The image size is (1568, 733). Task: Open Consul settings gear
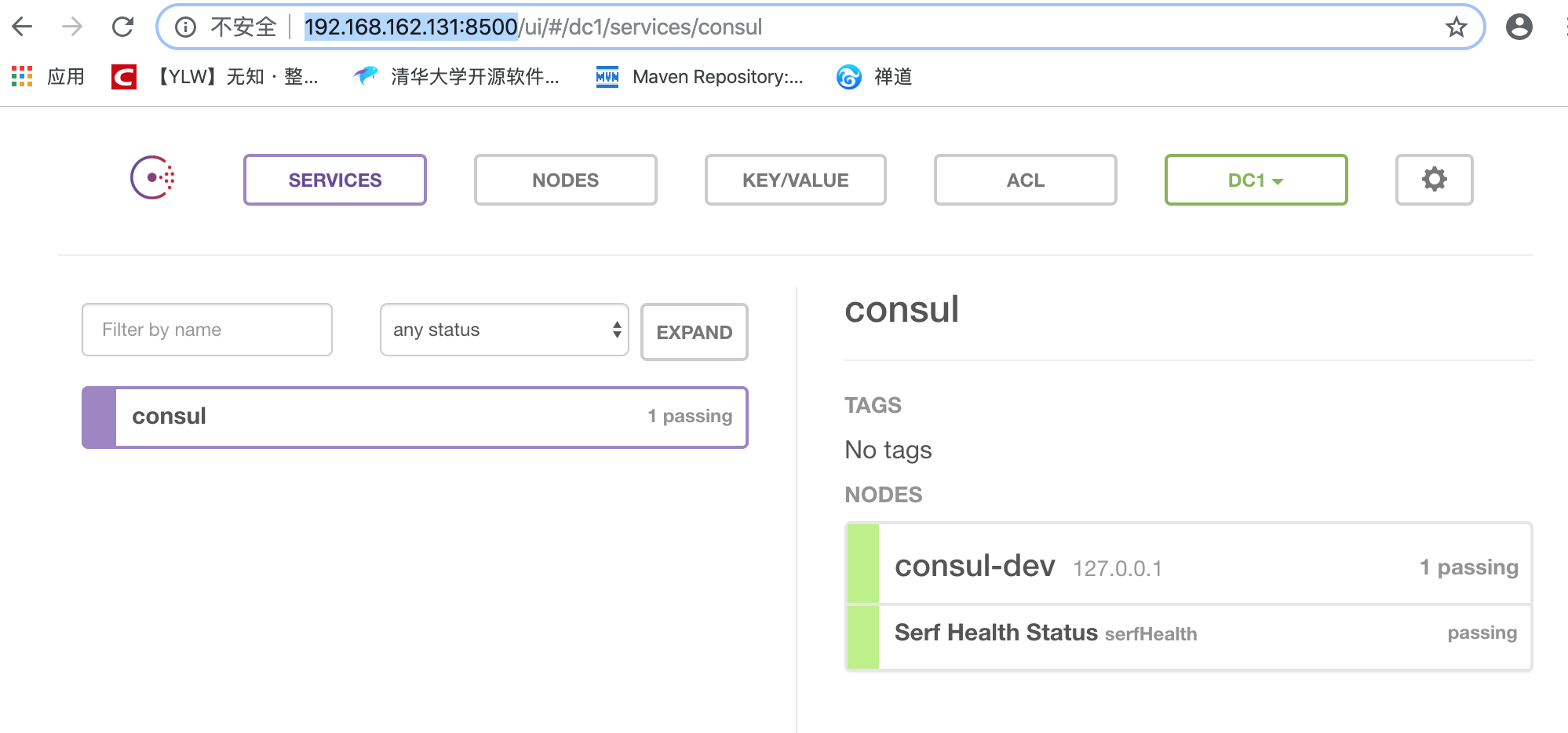(x=1434, y=180)
